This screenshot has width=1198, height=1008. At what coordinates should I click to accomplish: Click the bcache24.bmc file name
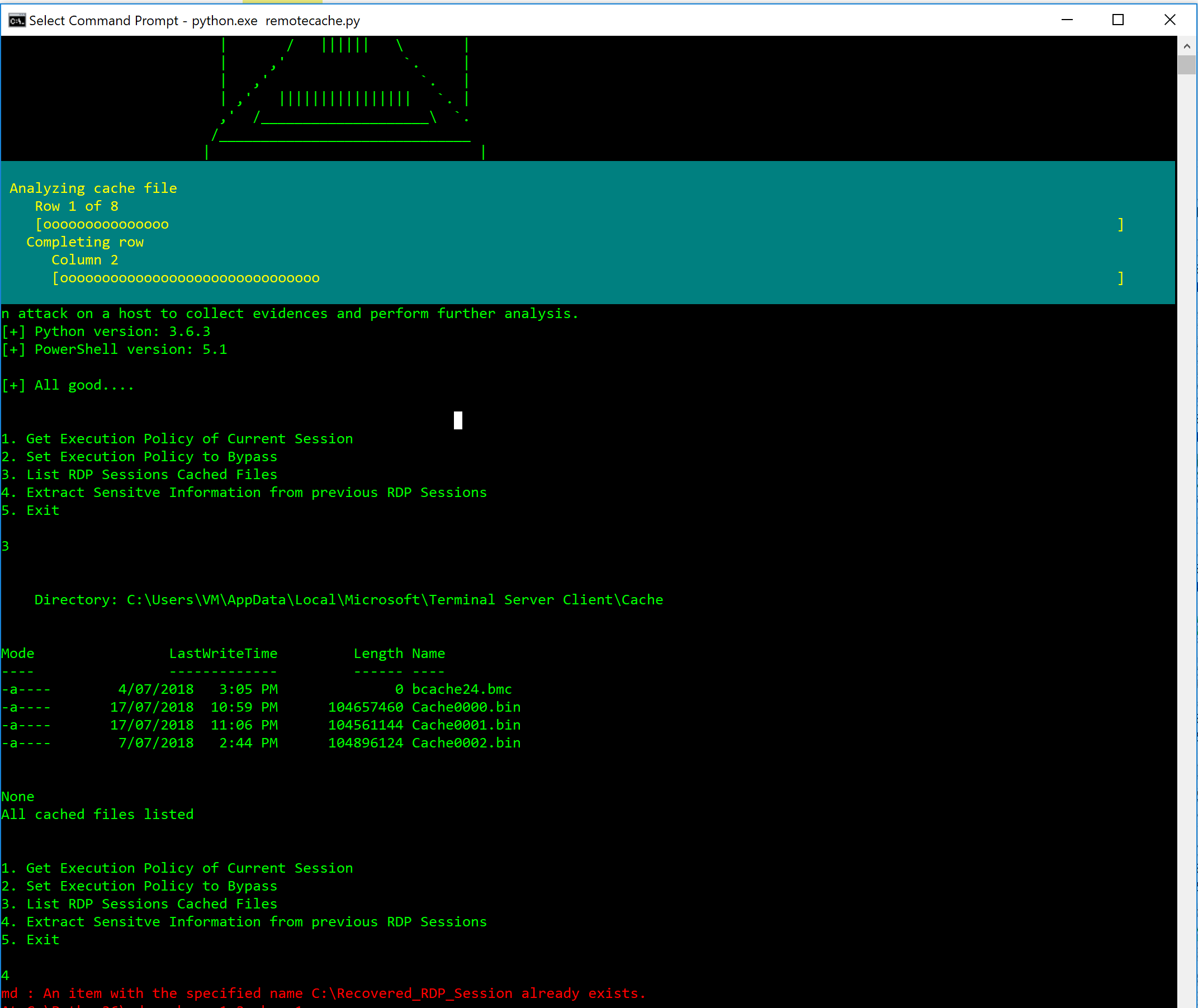click(462, 689)
